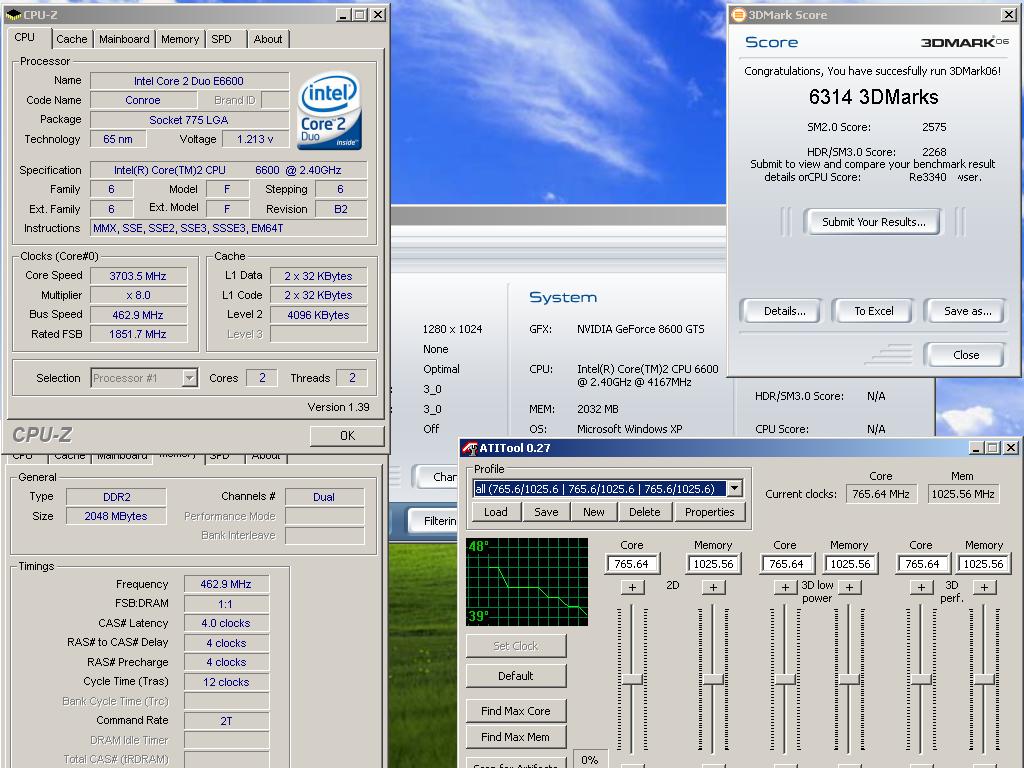Minimize the ATITool window
Viewport: 1024px width, 768px height.
coord(976,448)
